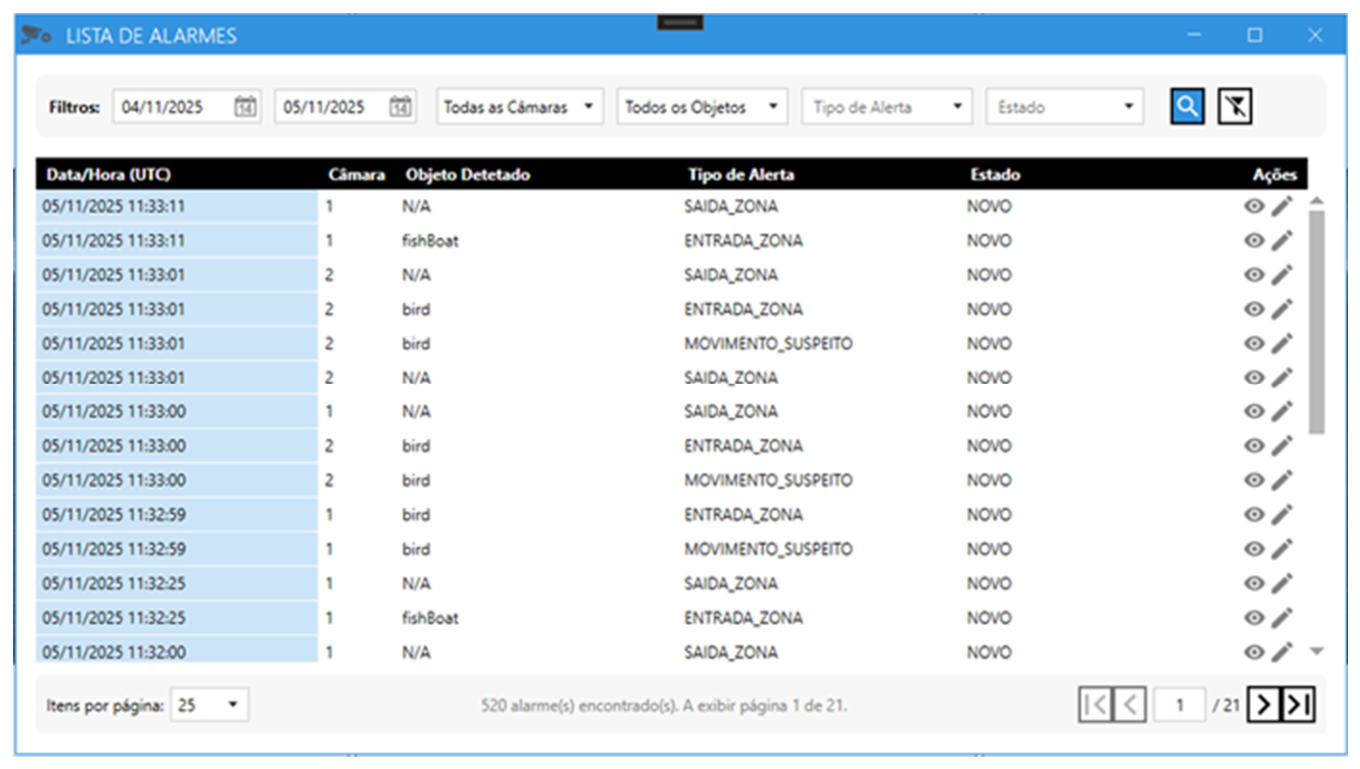Jump to the last page of alarms
Image resolution: width=1360 pixels, height=769 pixels.
1298,705
